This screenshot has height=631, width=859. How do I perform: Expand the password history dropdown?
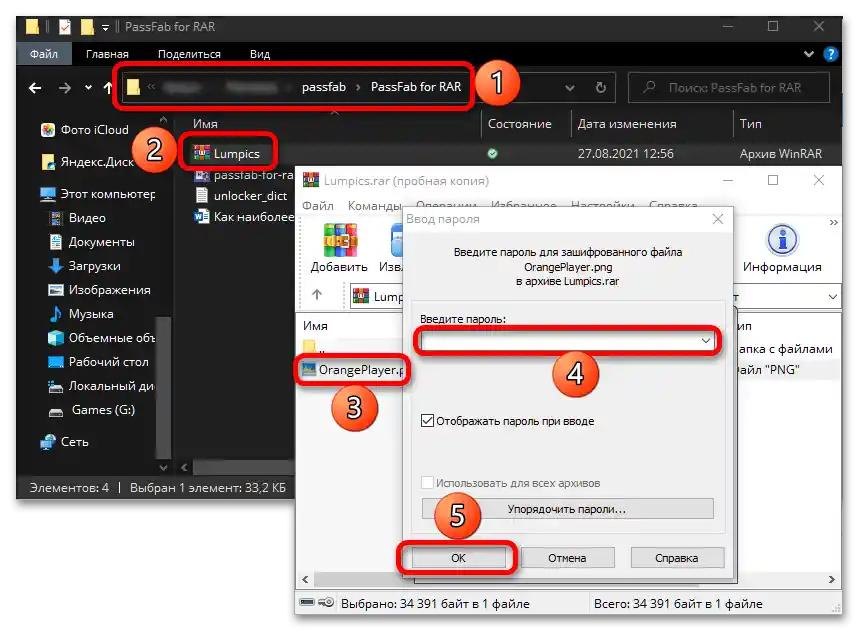(x=706, y=341)
